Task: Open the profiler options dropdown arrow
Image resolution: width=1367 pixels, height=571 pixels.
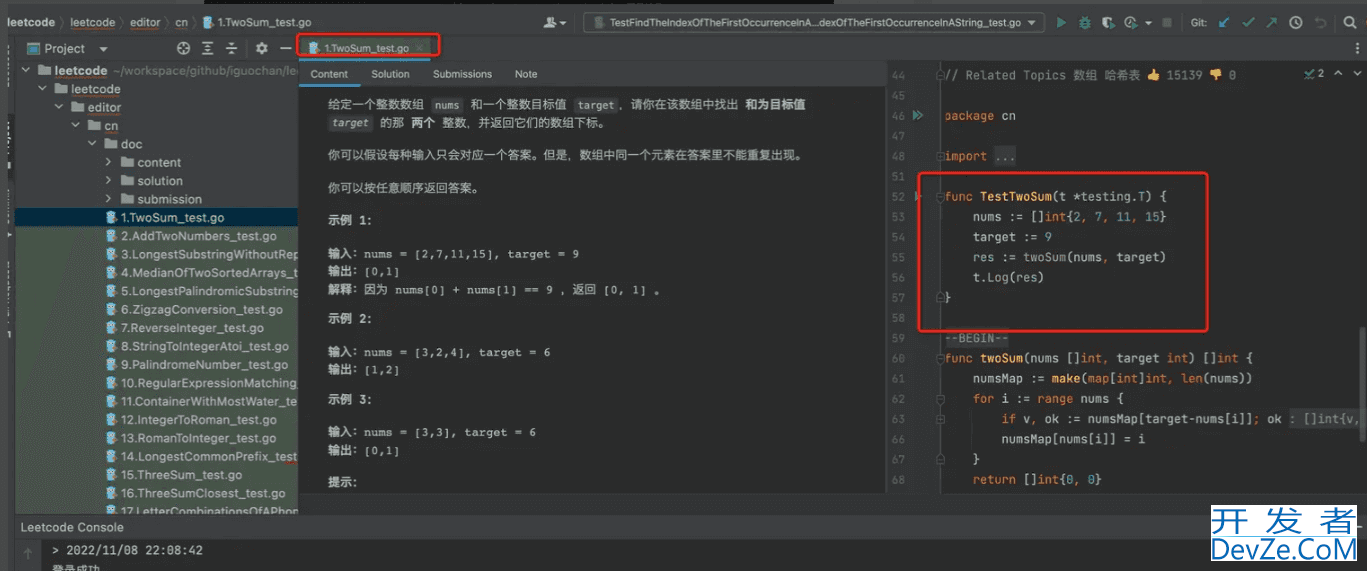Action: (1148, 22)
